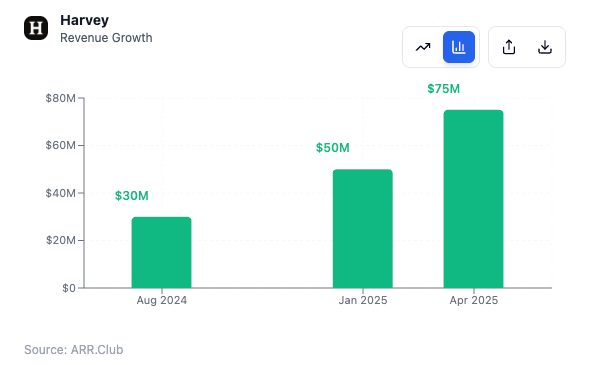Click the $80M axis label
The width and height of the screenshot is (605, 365).
coord(61,98)
